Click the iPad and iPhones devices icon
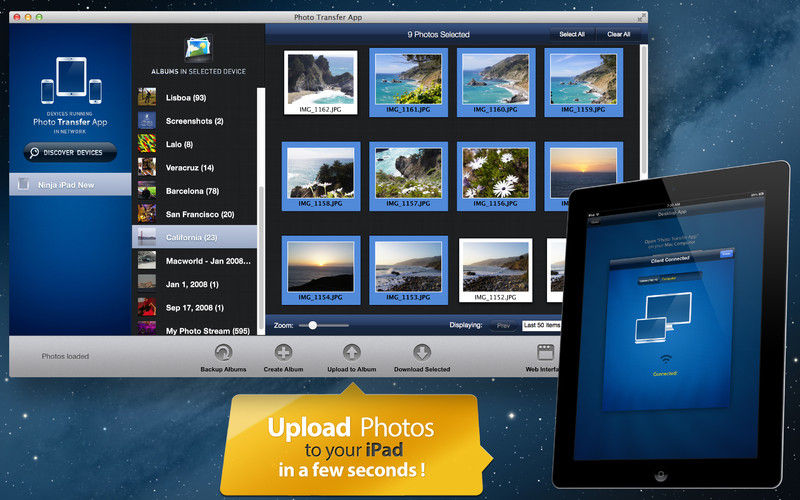Image resolution: width=800 pixels, height=500 pixels. pyautogui.click(x=71, y=81)
